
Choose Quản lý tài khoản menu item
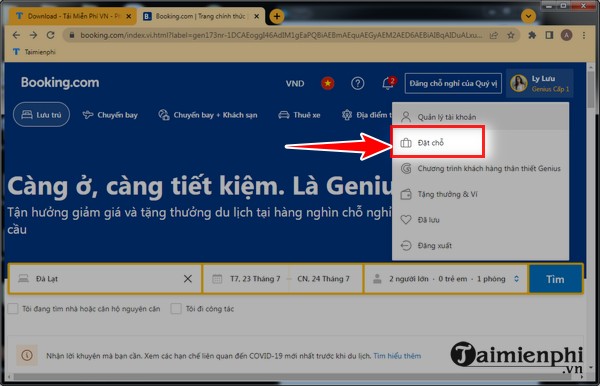tap(480, 117)
